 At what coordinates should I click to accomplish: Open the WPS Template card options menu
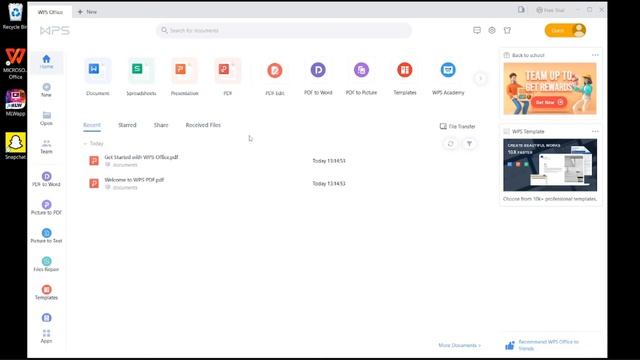point(595,131)
